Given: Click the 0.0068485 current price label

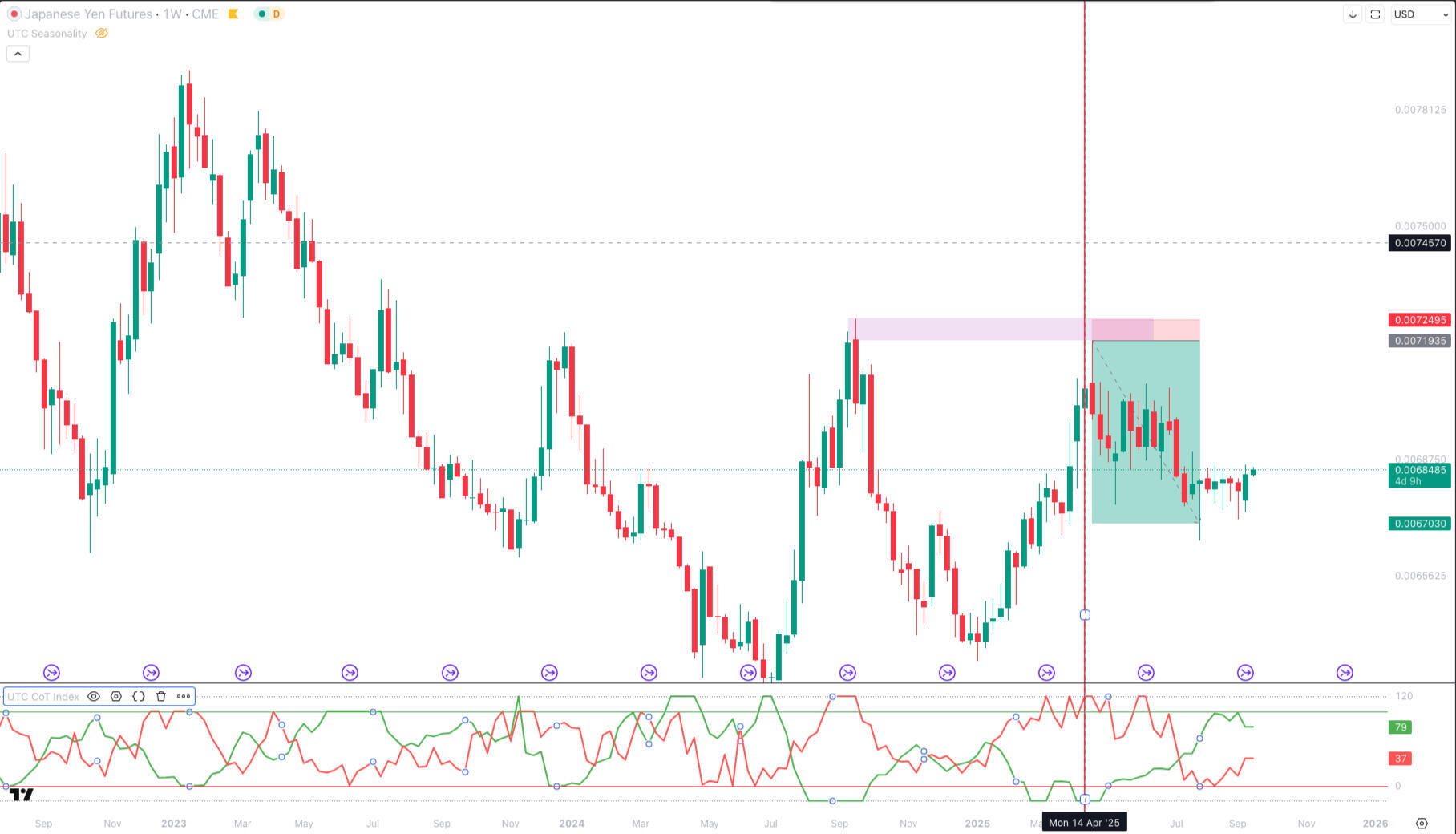Looking at the screenshot, I should click(x=1418, y=472).
